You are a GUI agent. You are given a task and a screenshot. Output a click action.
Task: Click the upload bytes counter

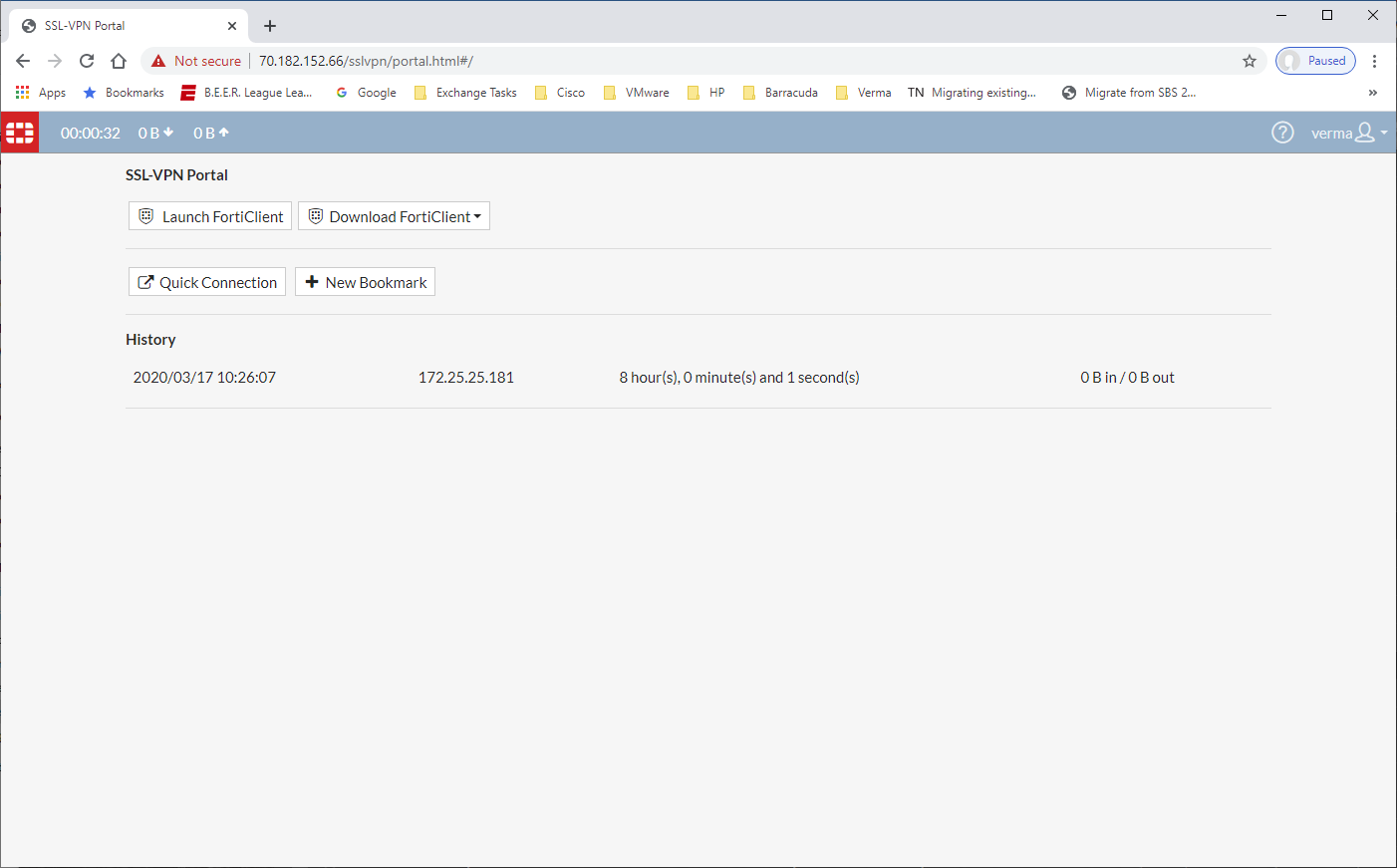tap(211, 133)
